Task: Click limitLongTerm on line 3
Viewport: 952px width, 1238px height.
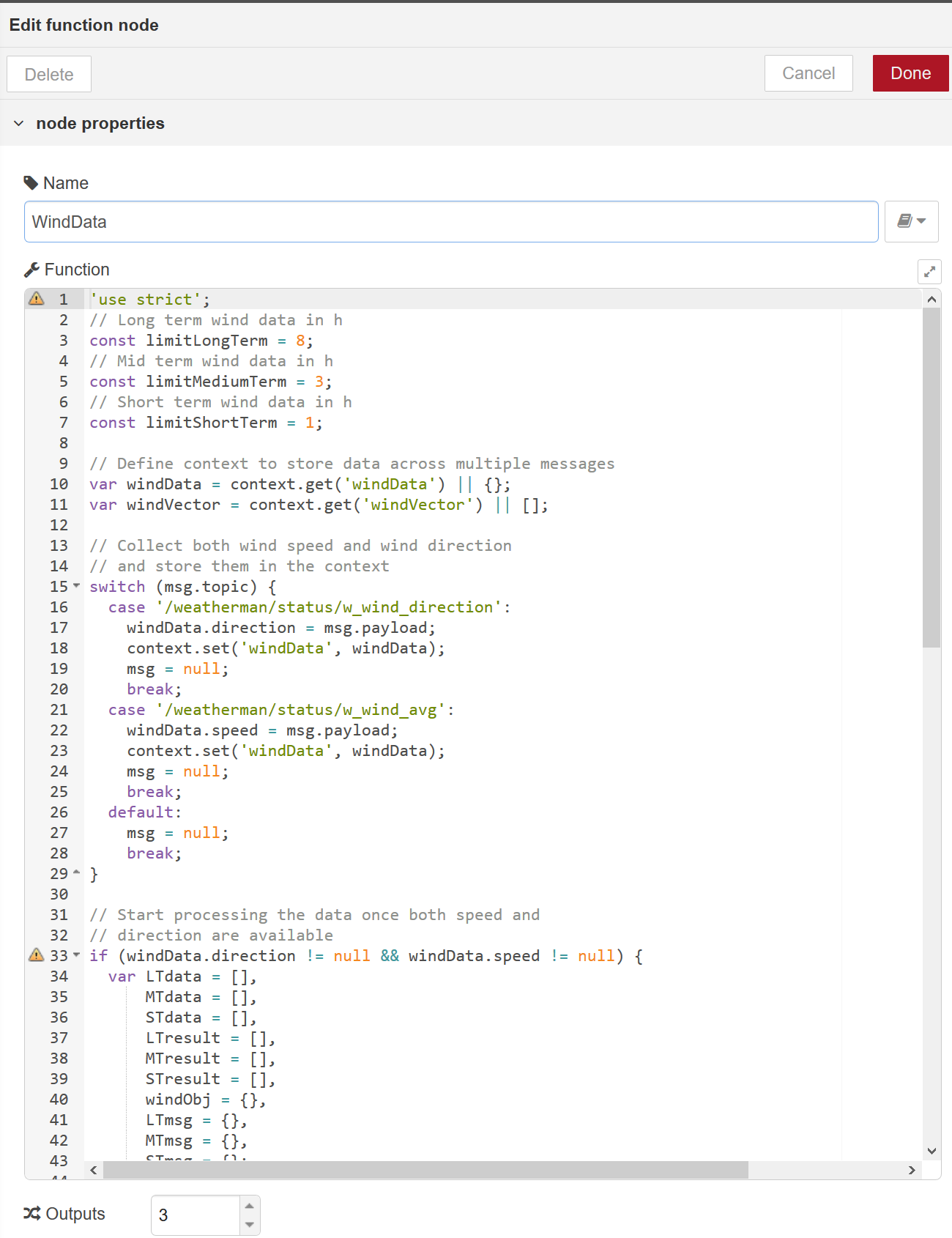Action: click(x=207, y=341)
